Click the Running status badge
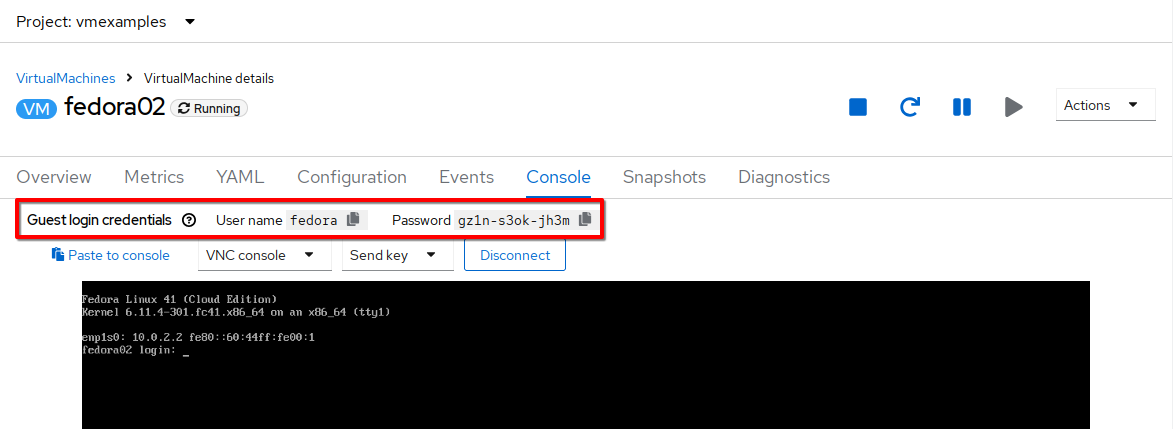 [209, 109]
